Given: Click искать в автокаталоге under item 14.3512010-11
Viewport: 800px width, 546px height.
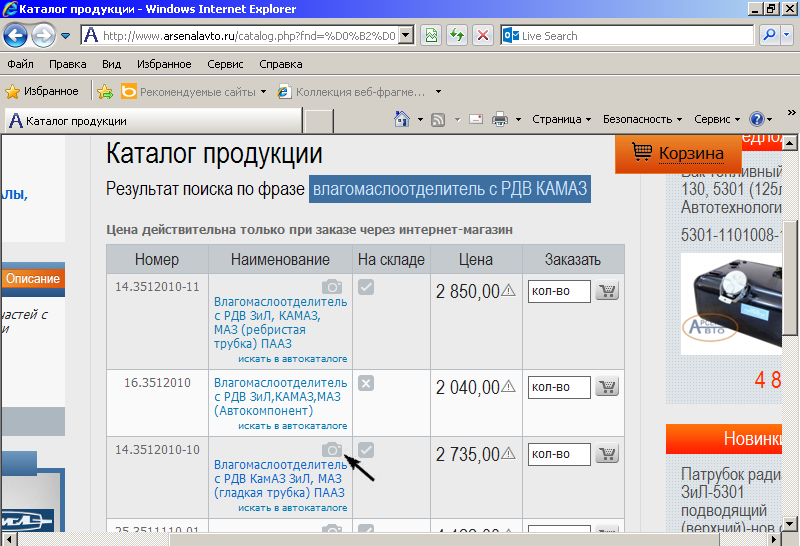Looking at the screenshot, I should [x=292, y=359].
